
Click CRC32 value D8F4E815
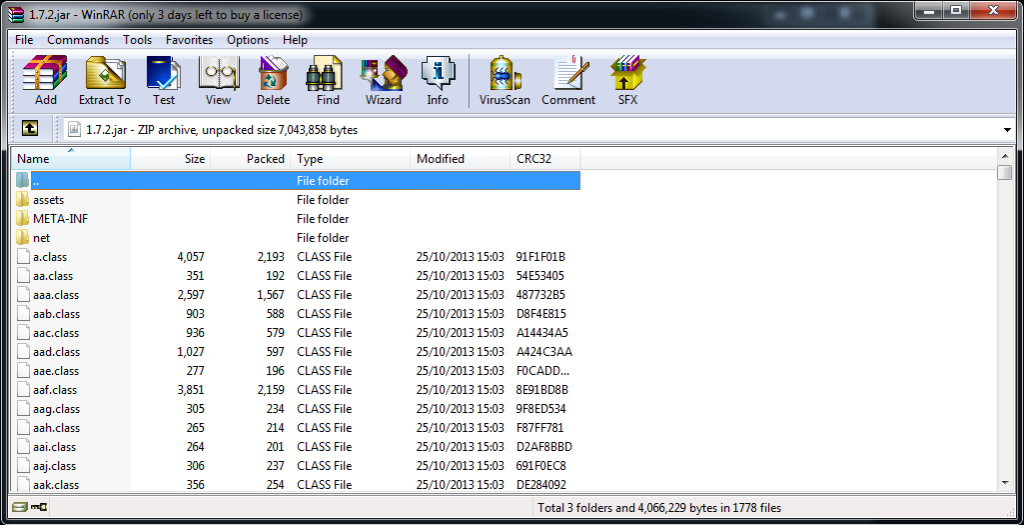[x=541, y=313]
